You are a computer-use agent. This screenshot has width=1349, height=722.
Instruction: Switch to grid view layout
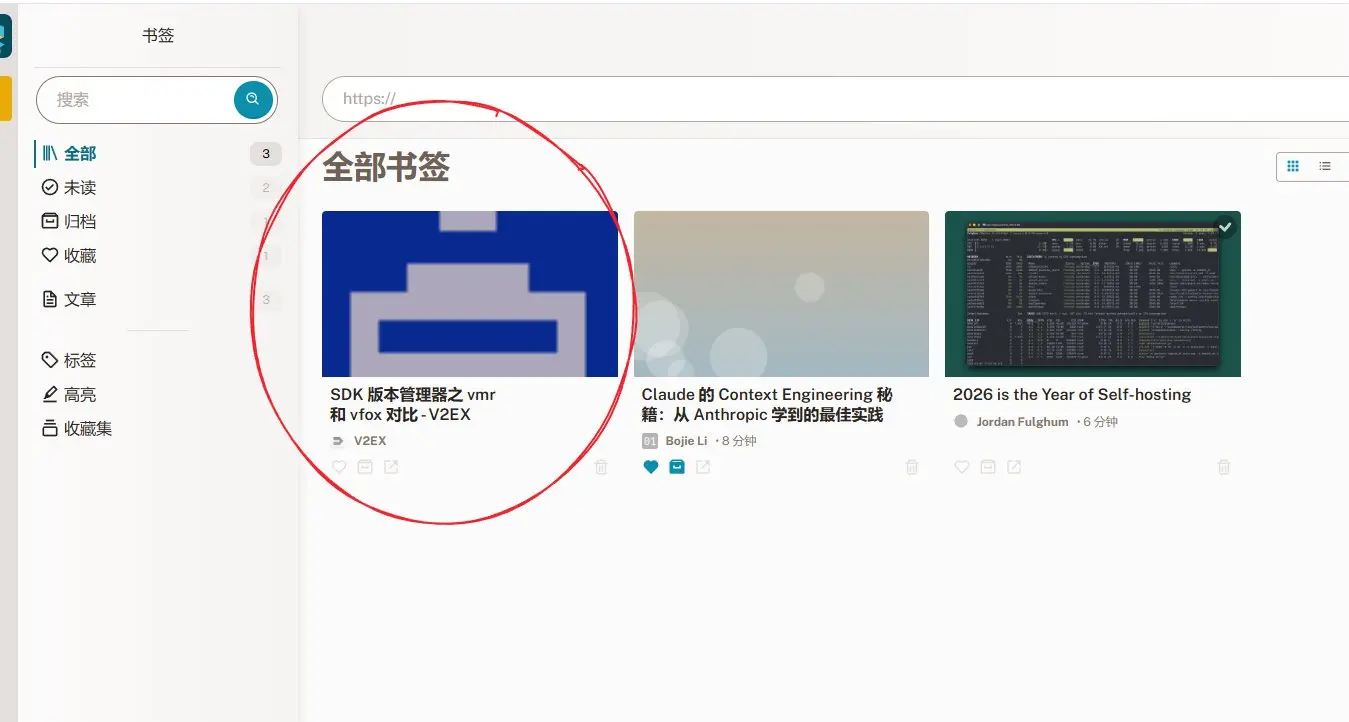[x=1293, y=166]
